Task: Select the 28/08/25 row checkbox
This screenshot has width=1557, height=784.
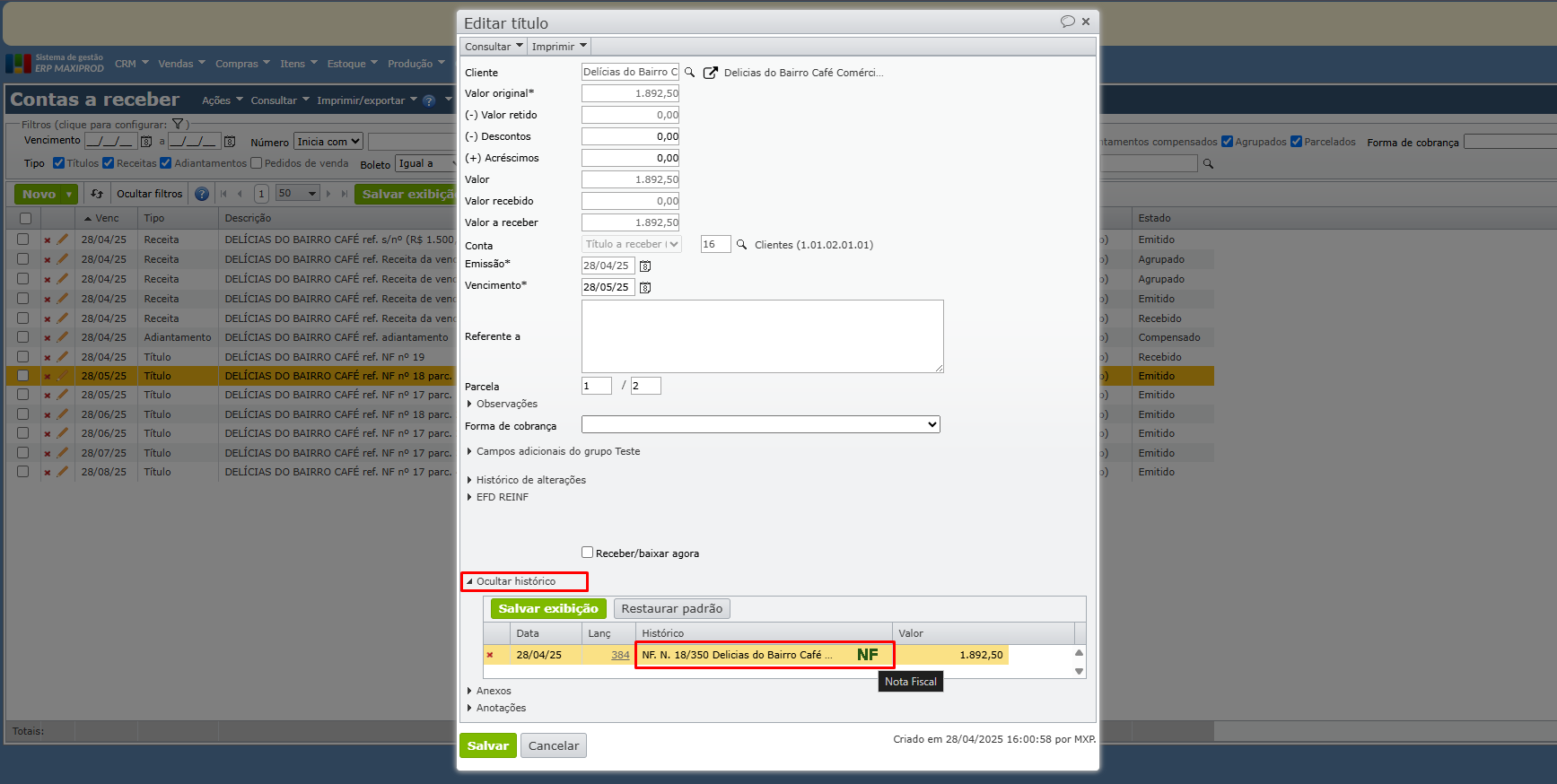Action: [x=23, y=472]
